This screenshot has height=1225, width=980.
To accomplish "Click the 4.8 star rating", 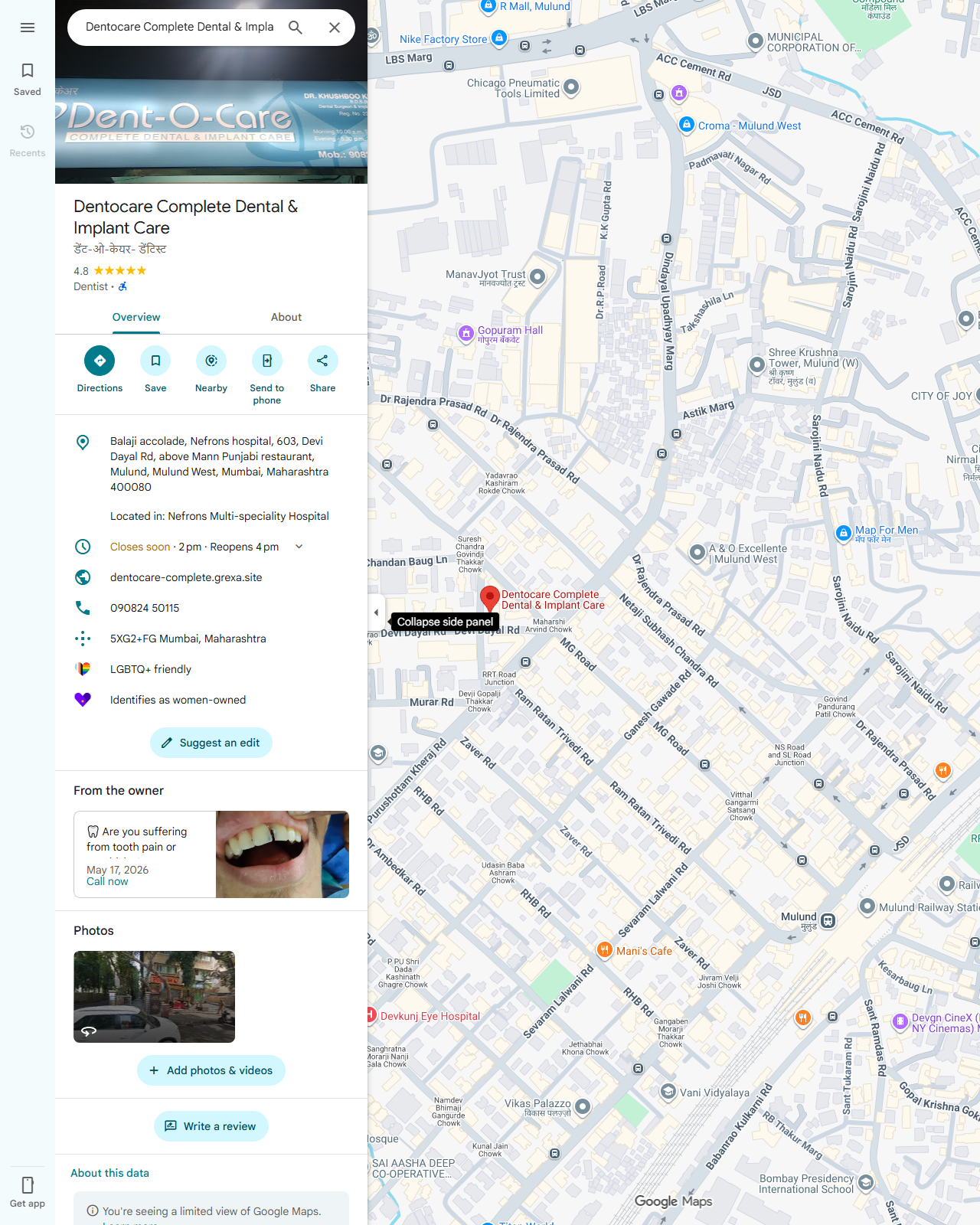I will point(109,271).
